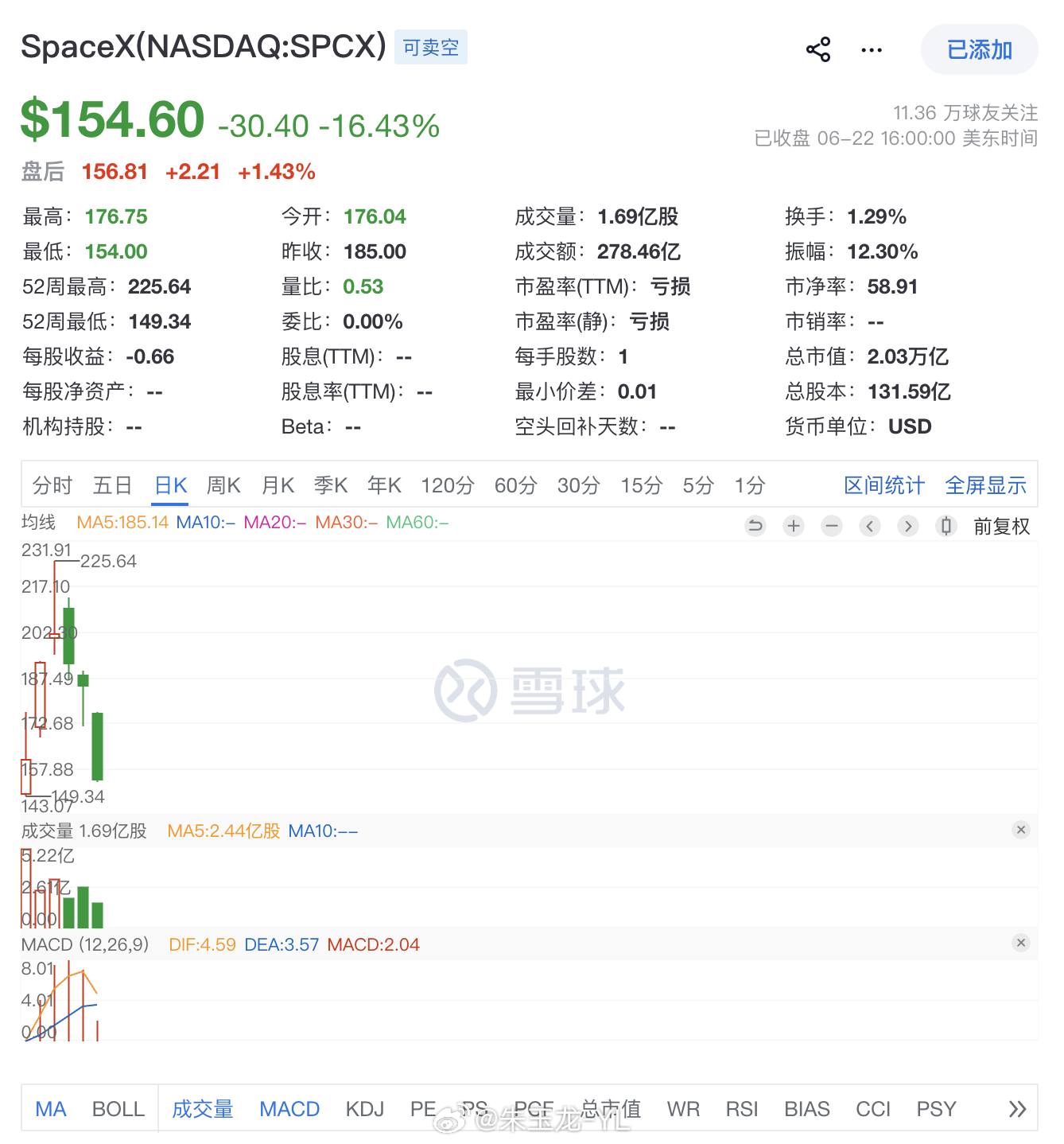The height and width of the screenshot is (1144, 1064).
Task: Toggle the PSY sub-indicator
Action: click(x=936, y=1109)
